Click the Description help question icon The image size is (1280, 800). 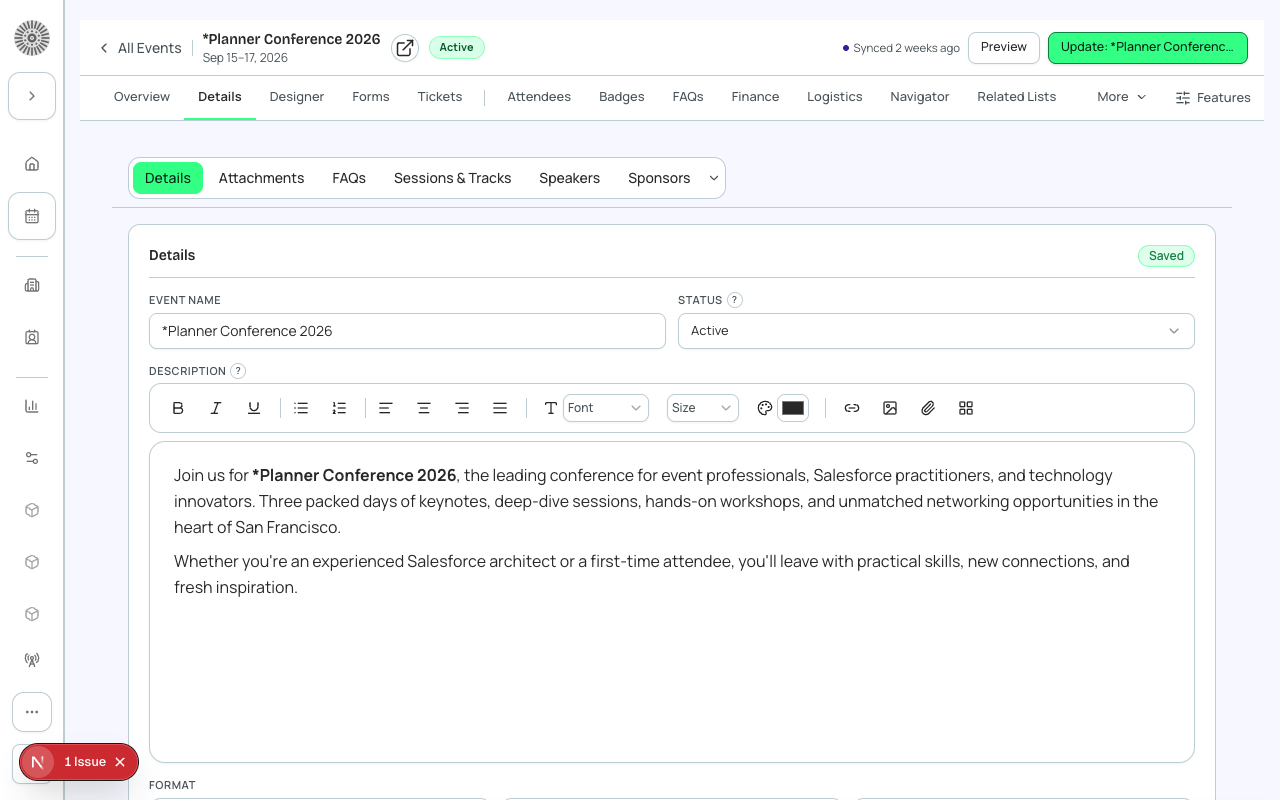click(238, 371)
